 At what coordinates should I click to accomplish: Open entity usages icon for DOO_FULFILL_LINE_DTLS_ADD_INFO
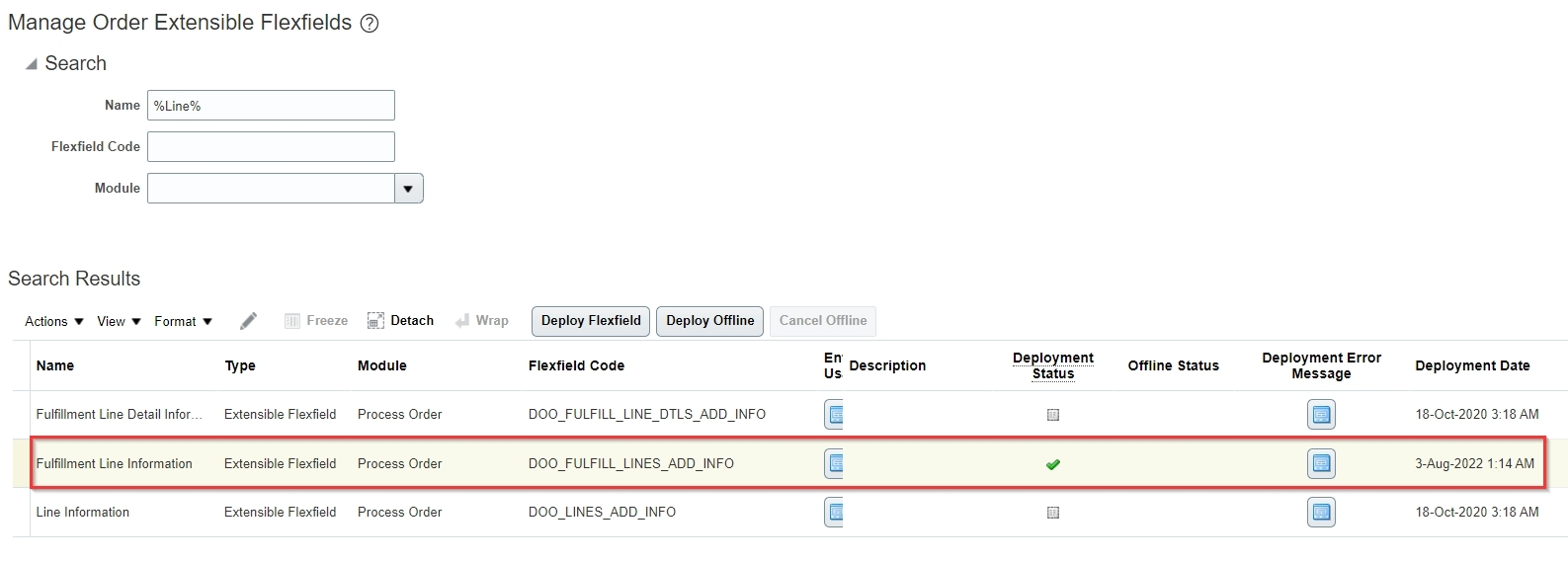834,415
